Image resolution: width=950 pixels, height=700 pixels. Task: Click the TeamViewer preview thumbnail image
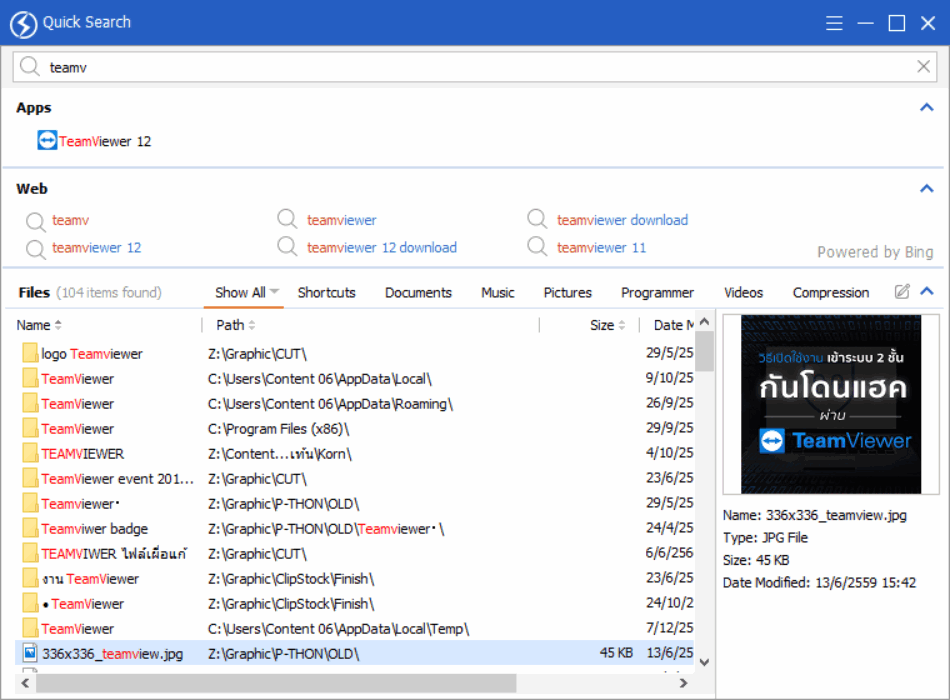pos(830,404)
